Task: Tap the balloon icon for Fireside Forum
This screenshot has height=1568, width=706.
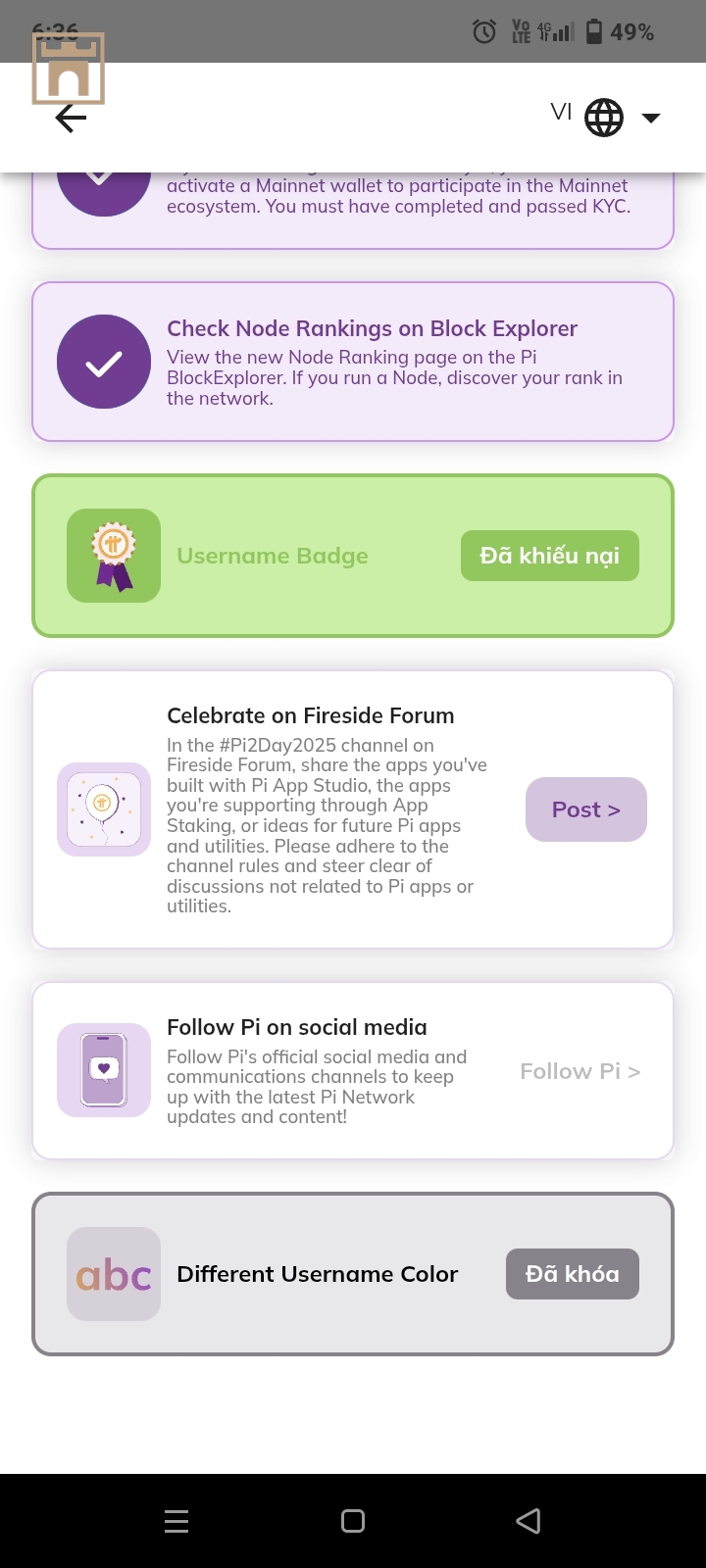Action: click(104, 809)
